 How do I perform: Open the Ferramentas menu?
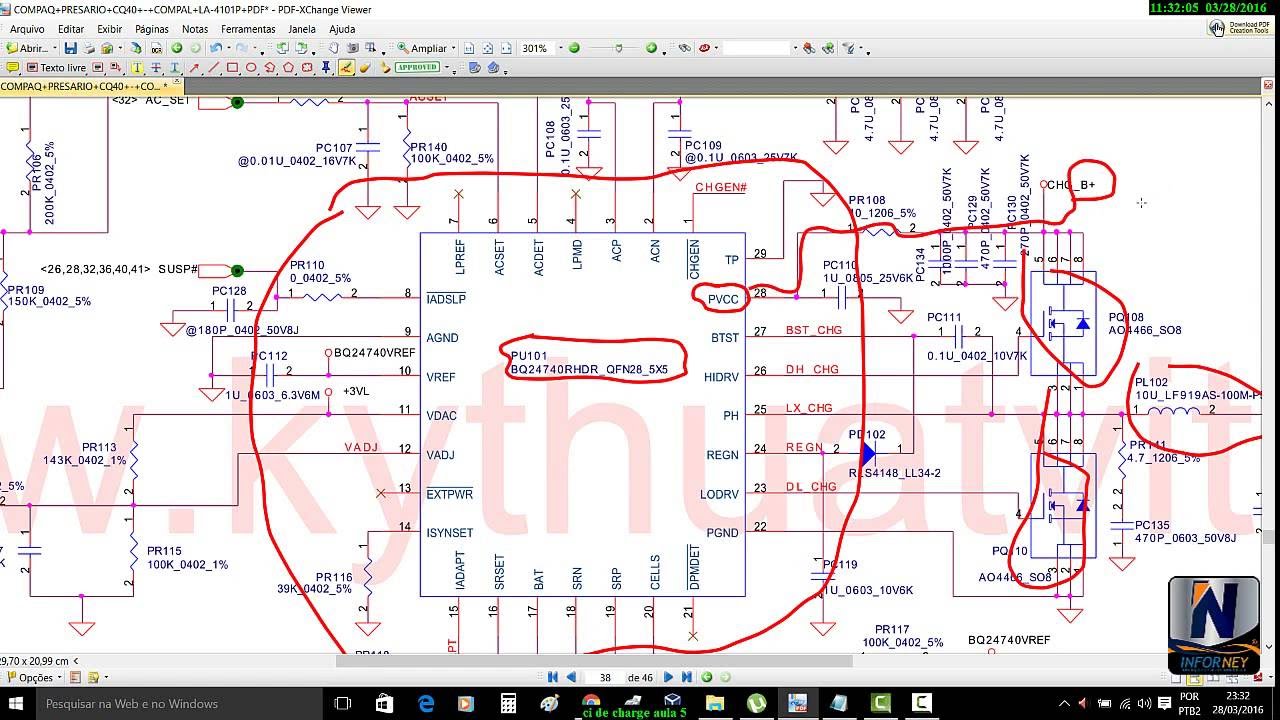click(248, 29)
